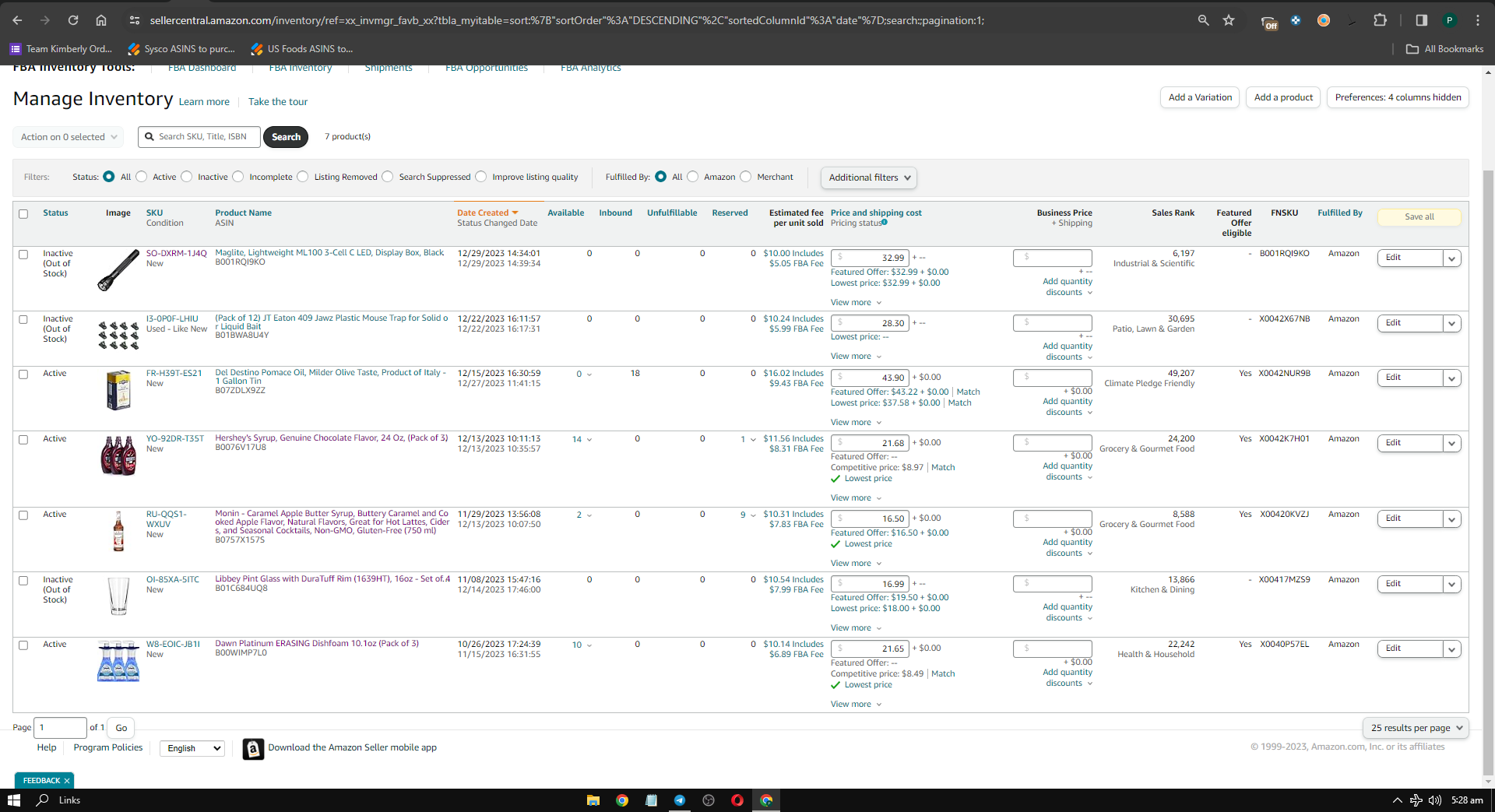
Task: Open the Action on 0 selected dropdown
Action: [69, 137]
